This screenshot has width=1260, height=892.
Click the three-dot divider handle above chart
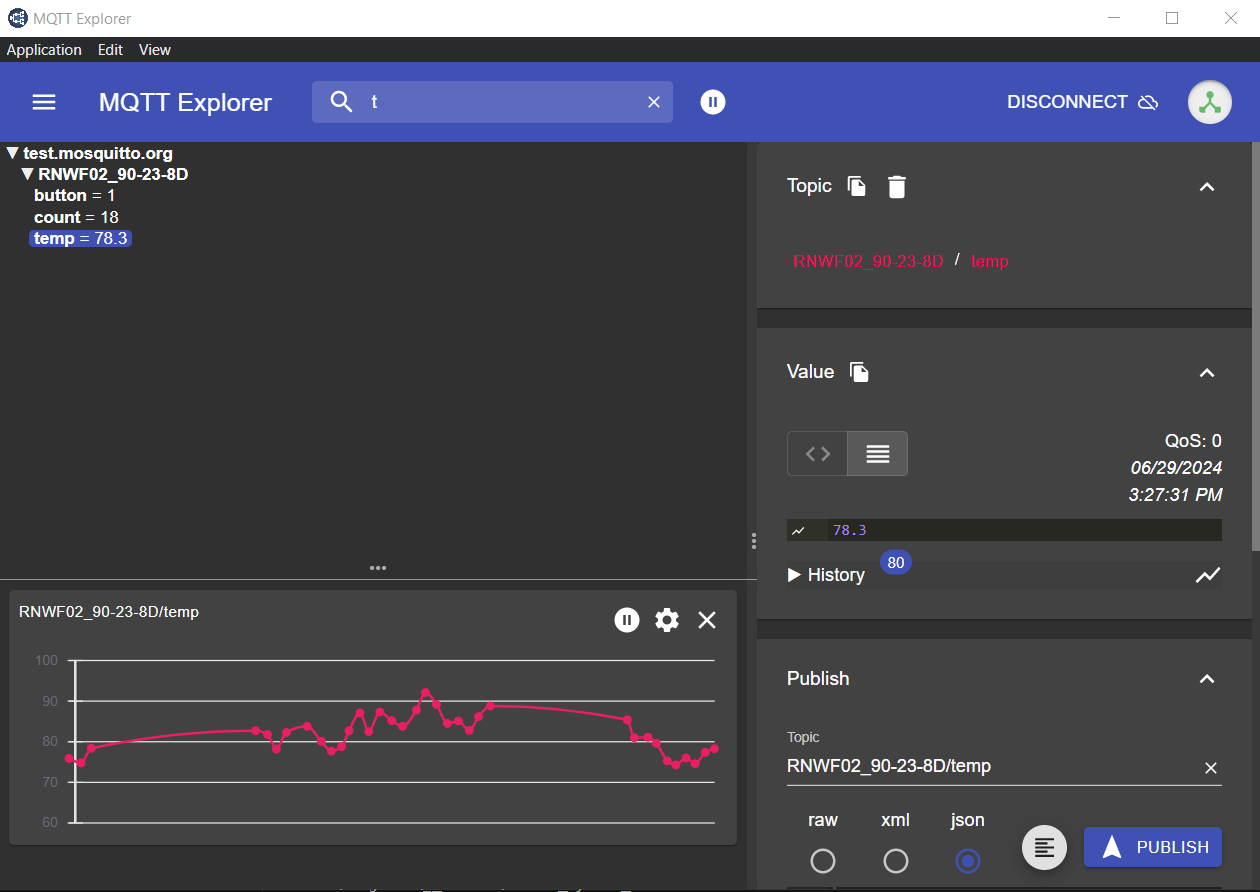pyautogui.click(x=378, y=568)
